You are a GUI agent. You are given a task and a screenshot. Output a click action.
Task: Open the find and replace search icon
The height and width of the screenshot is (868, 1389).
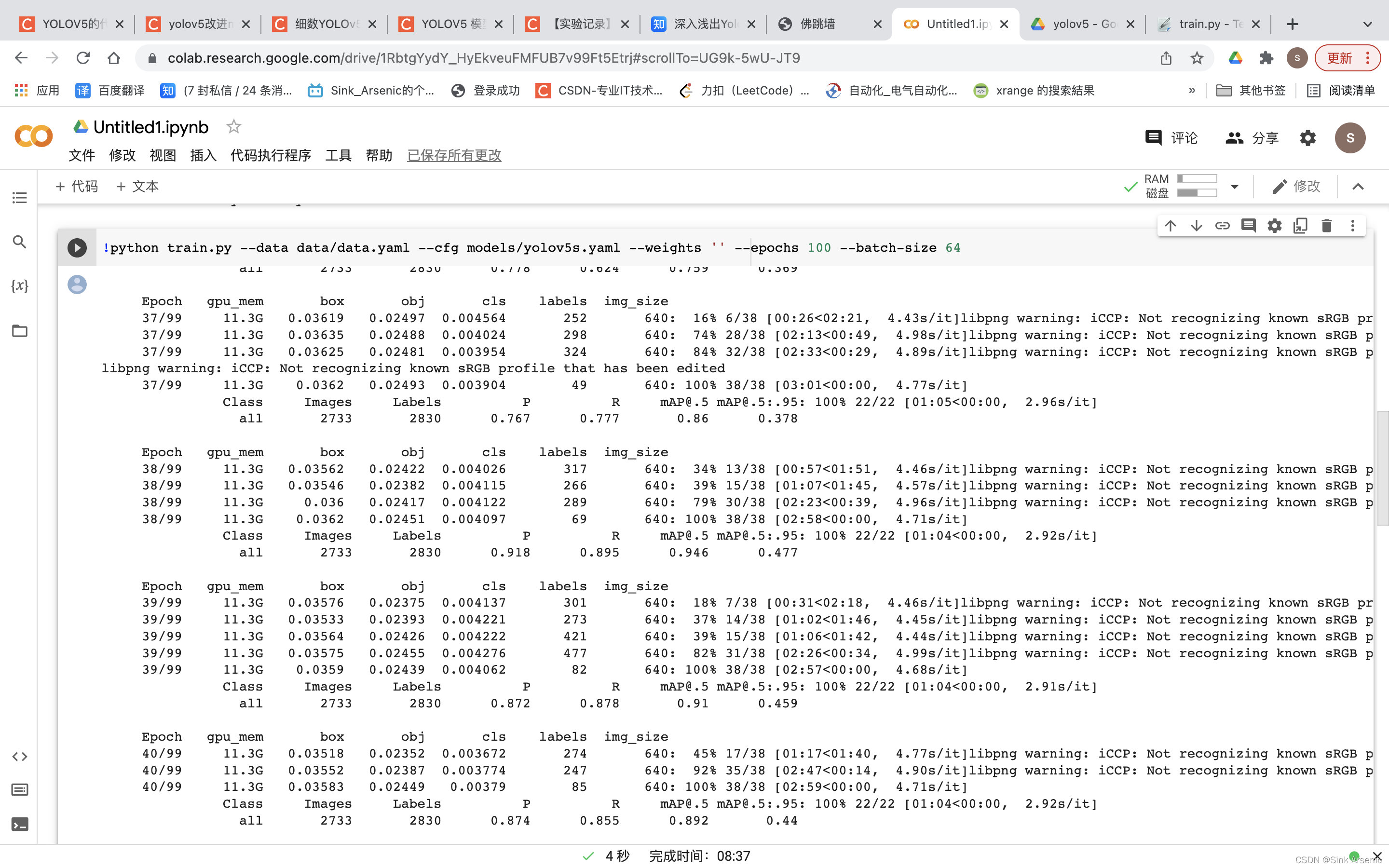point(19,242)
